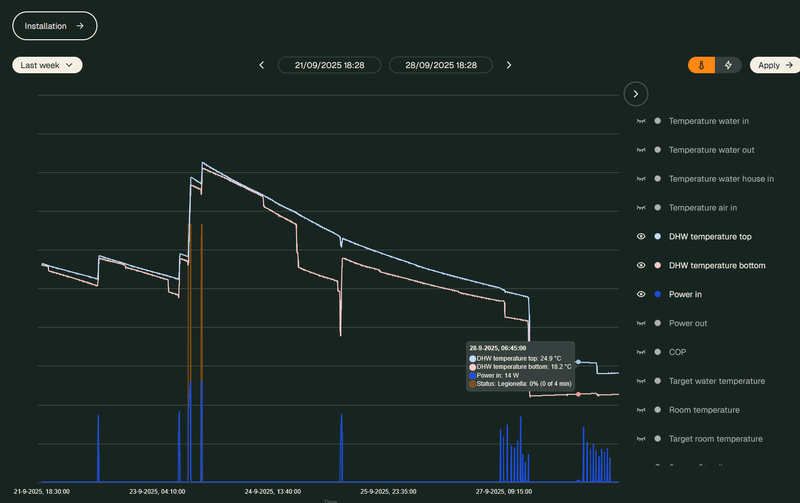Click arrow icon inside the Apply button
The image size is (800, 503).
(789, 65)
